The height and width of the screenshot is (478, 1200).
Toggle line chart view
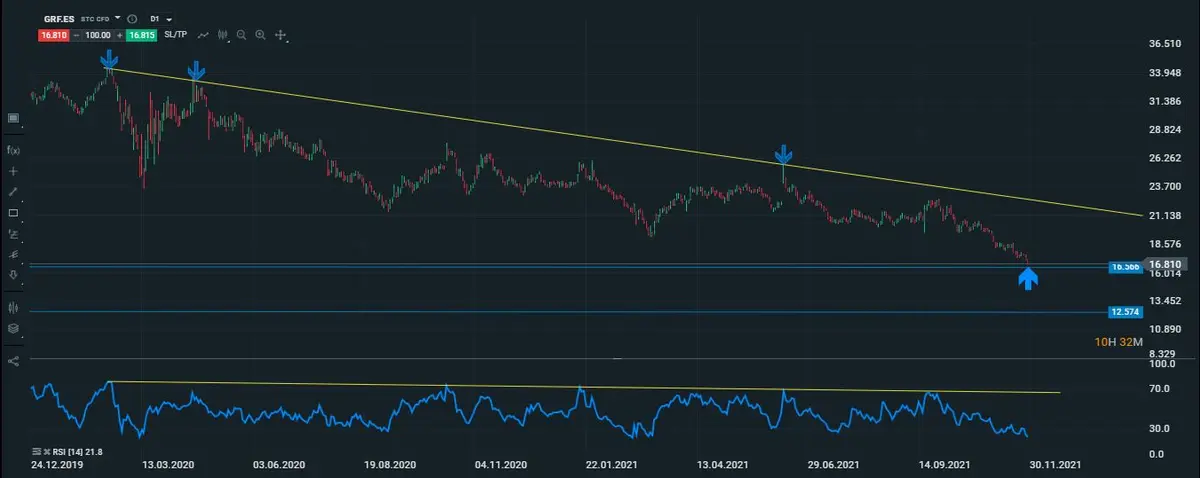(204, 35)
